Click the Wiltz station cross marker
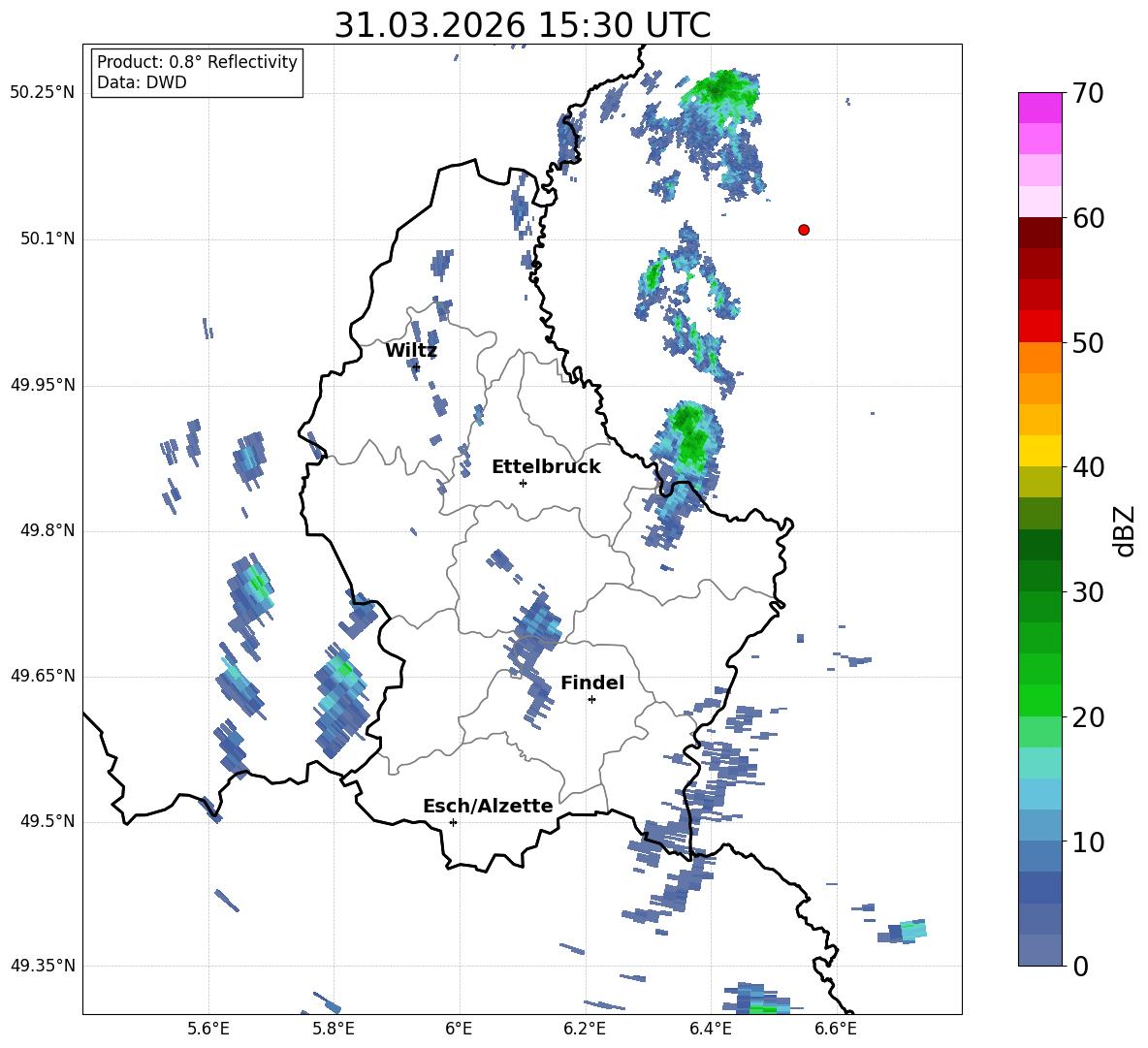This screenshot has height=1048, width=1148. (416, 366)
